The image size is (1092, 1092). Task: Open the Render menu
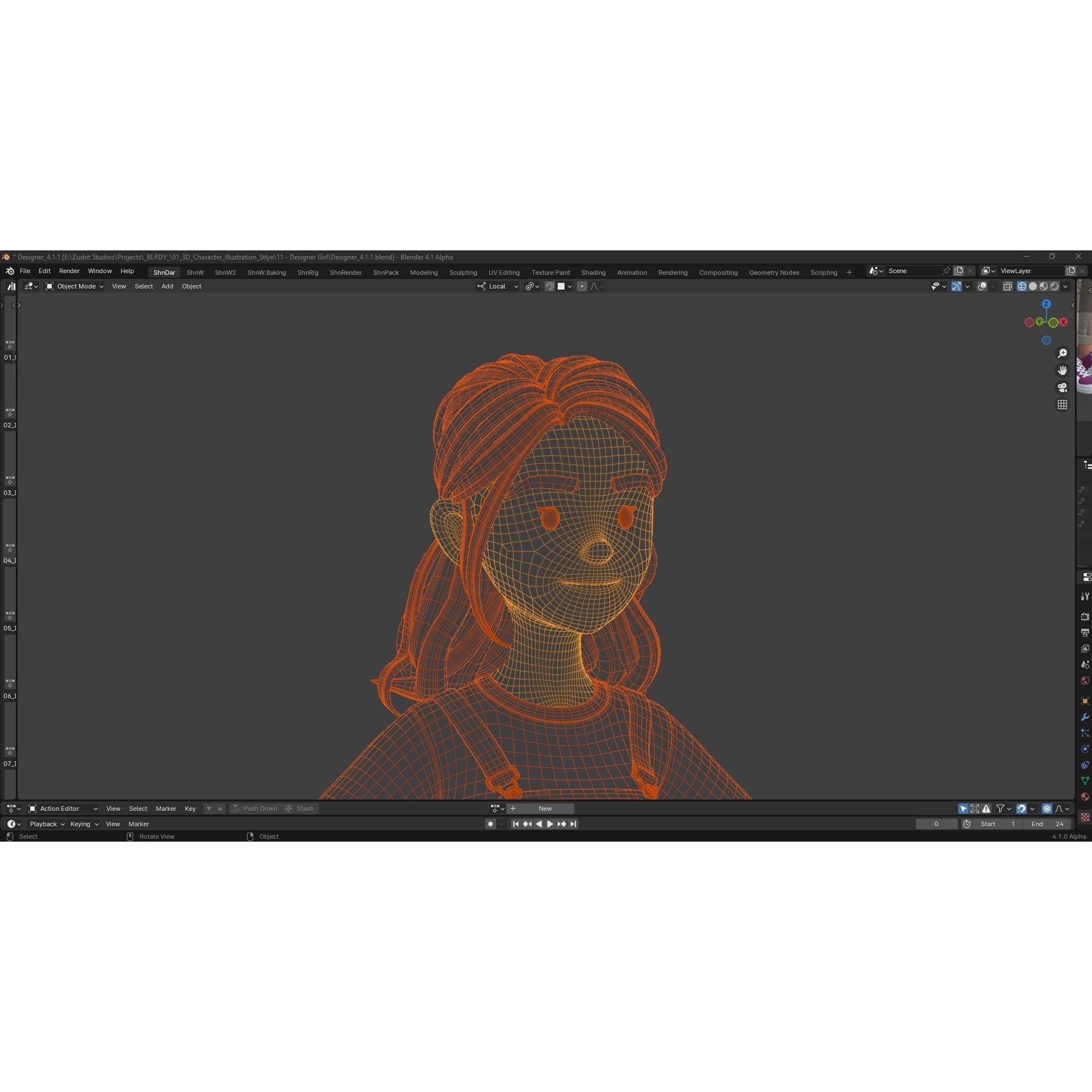pyautogui.click(x=69, y=271)
